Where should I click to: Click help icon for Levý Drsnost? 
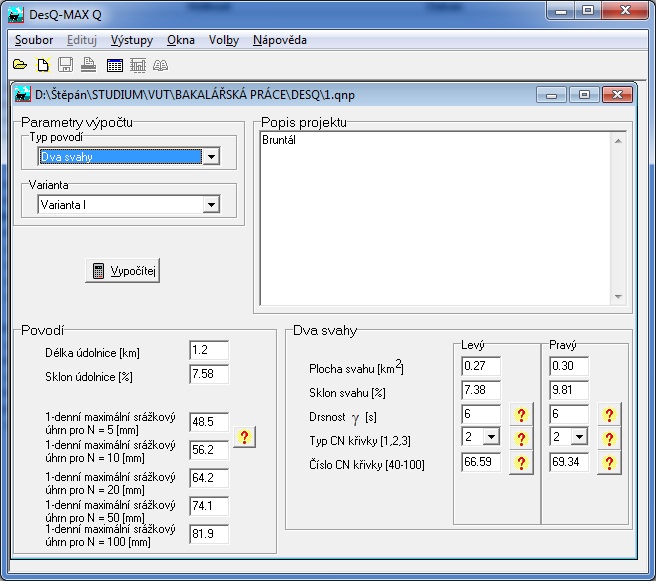[x=521, y=415]
